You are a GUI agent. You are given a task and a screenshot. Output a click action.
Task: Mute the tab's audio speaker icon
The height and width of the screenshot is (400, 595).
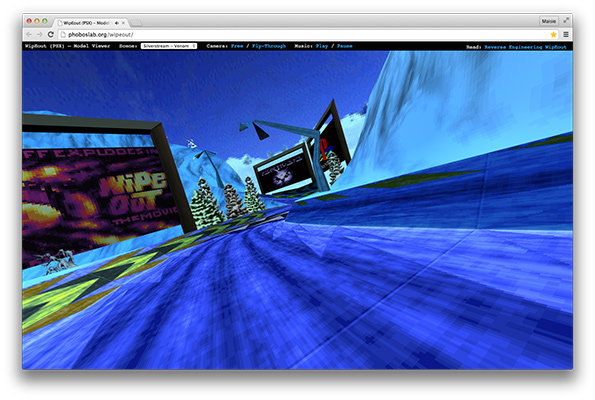coord(116,23)
